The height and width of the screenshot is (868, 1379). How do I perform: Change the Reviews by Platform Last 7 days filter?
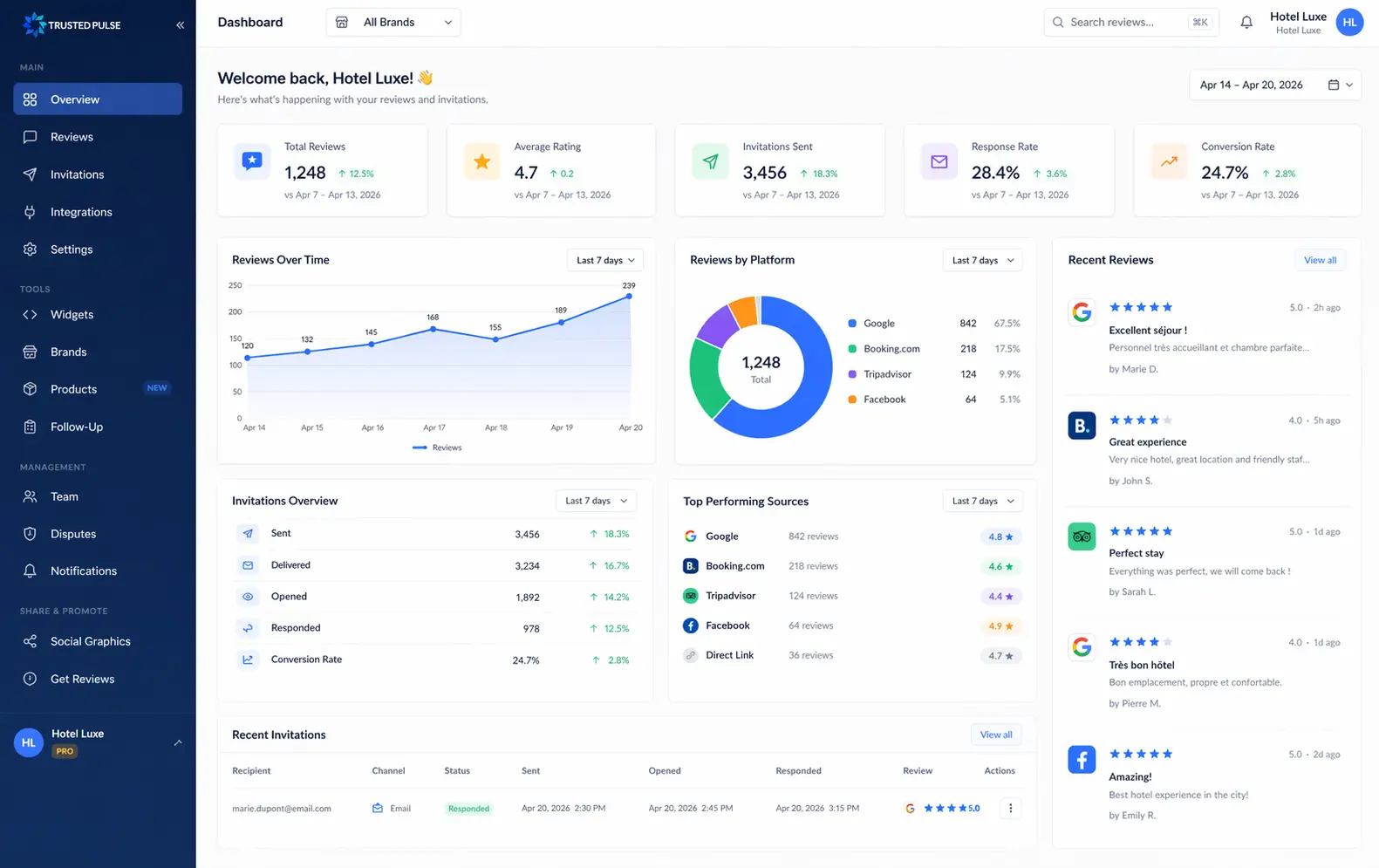tap(982, 260)
